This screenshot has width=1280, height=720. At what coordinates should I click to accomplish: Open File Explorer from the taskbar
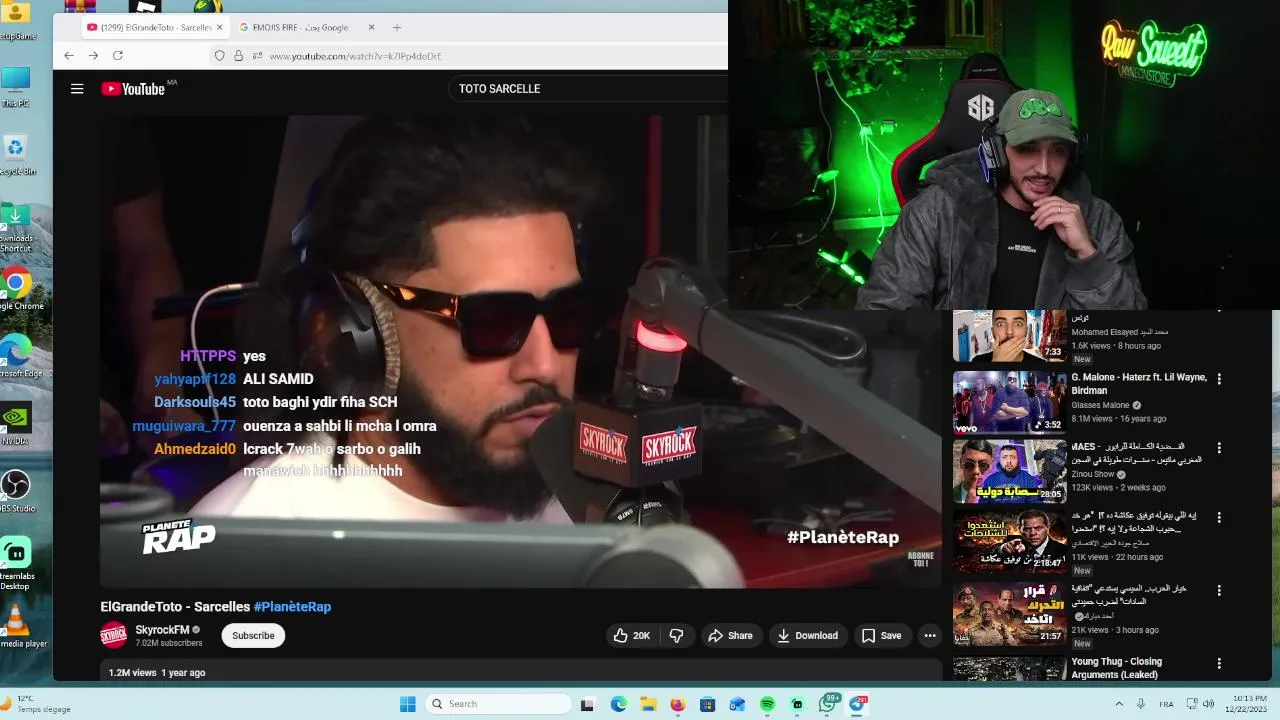(x=647, y=704)
